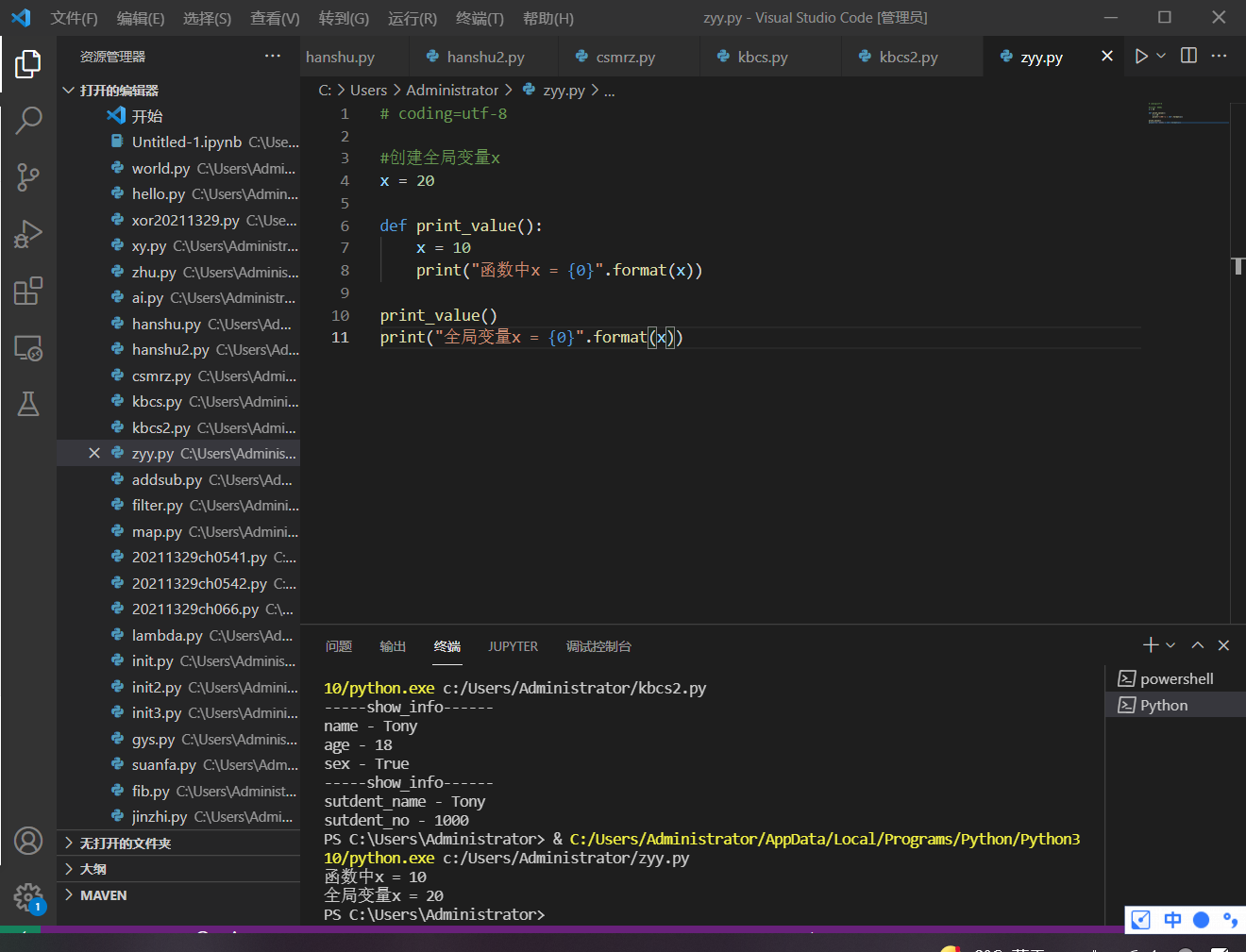The width and height of the screenshot is (1246, 952).
Task: Maximize the terminal panel size
Action: click(x=1197, y=645)
